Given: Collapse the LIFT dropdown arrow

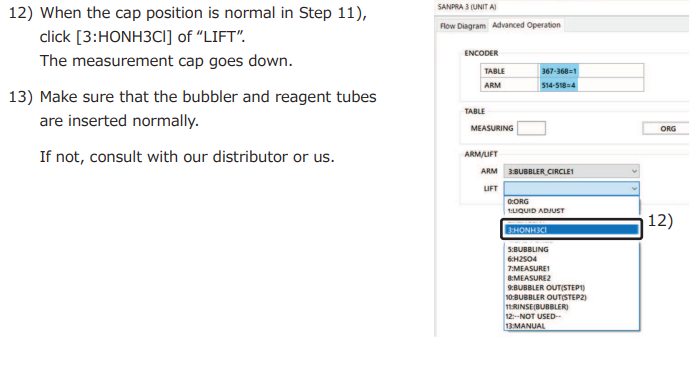Looking at the screenshot, I should pyautogui.click(x=634, y=188).
